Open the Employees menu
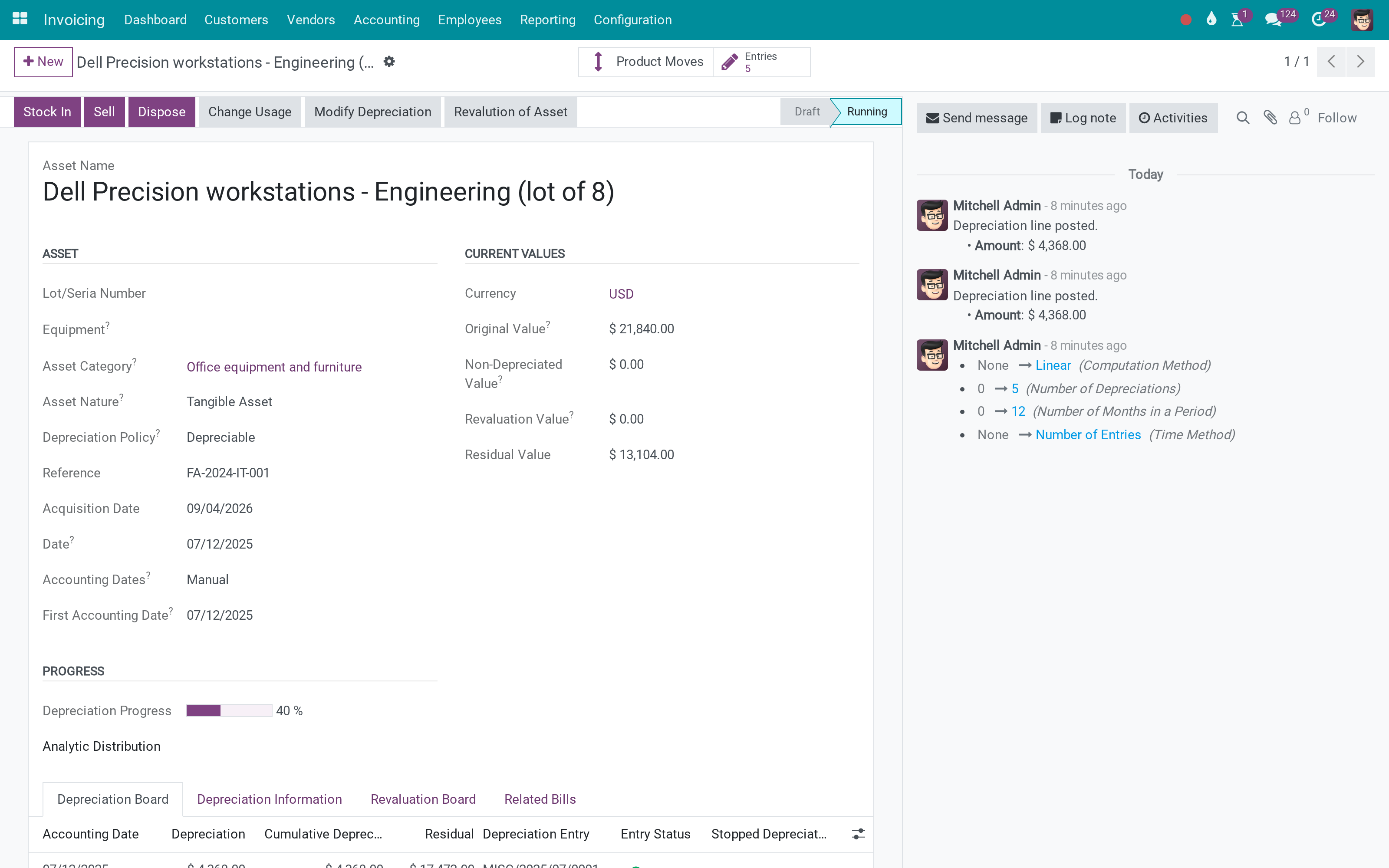 point(470,20)
